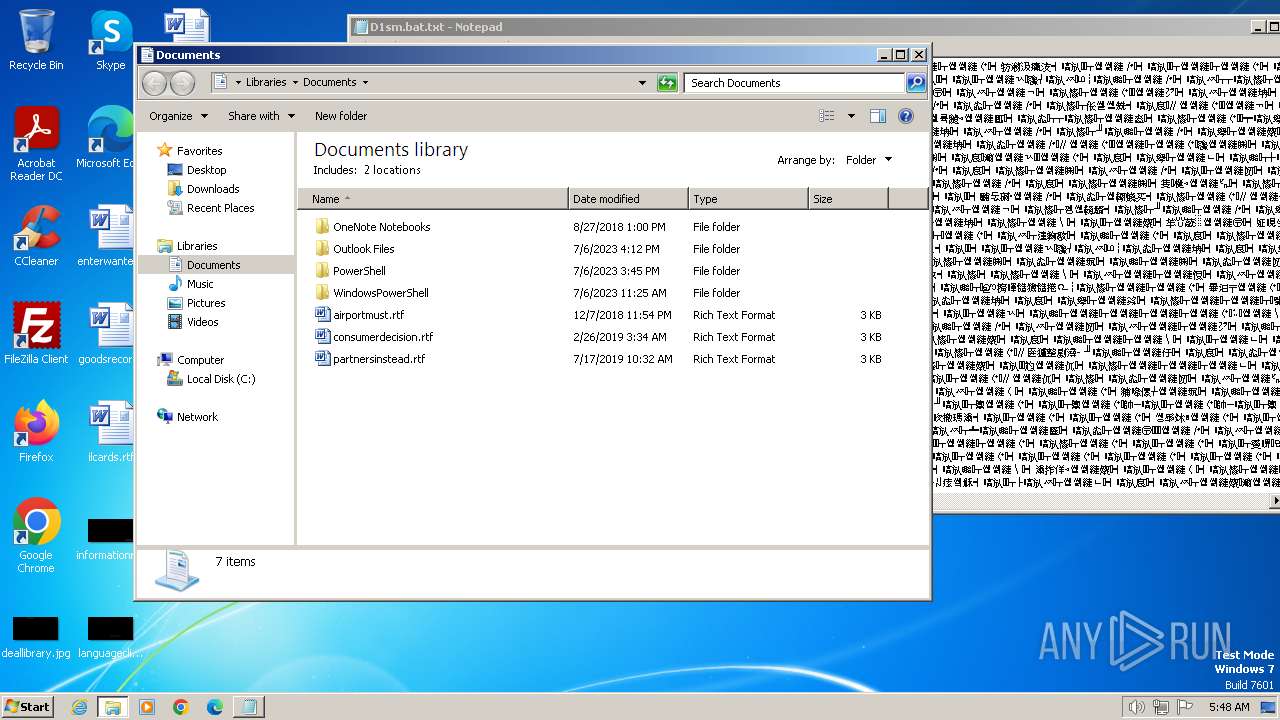Click the Notepad taskbar button
Viewport: 1280px width, 720px height.
[248, 707]
